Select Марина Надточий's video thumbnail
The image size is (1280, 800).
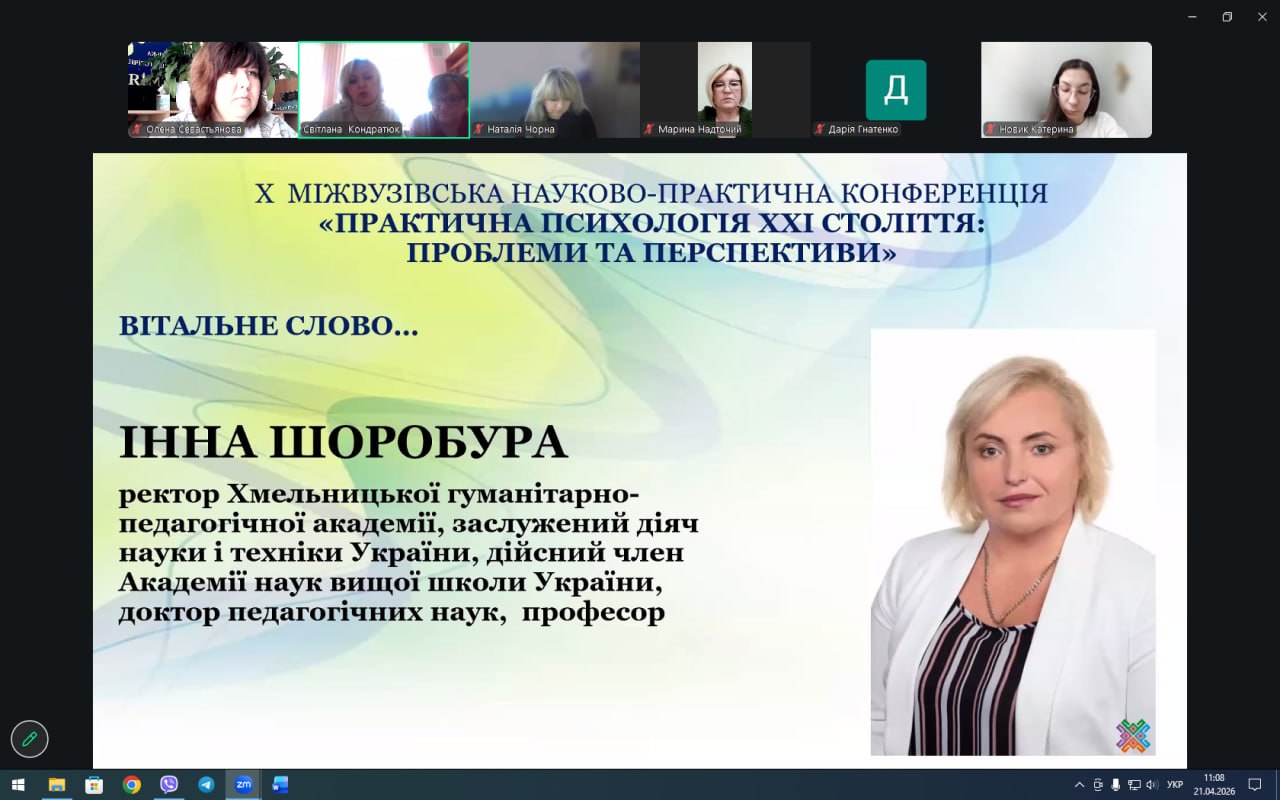tap(725, 89)
